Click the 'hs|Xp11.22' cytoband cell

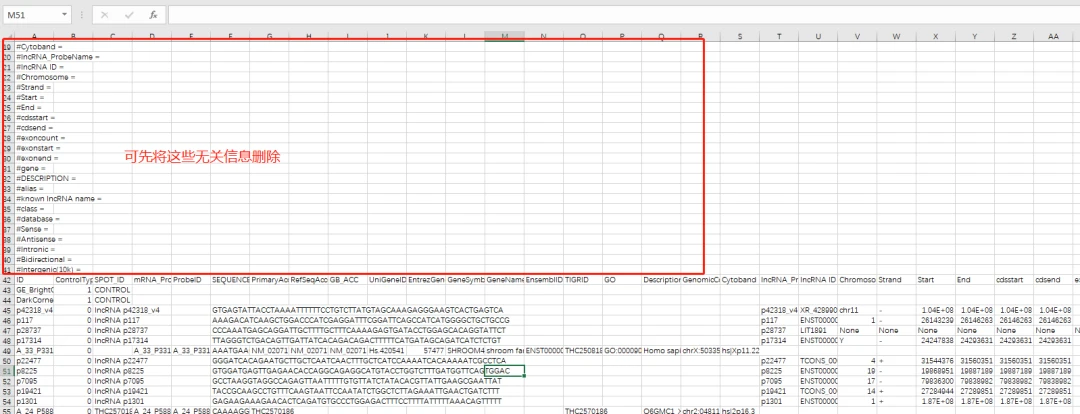(x=740, y=351)
